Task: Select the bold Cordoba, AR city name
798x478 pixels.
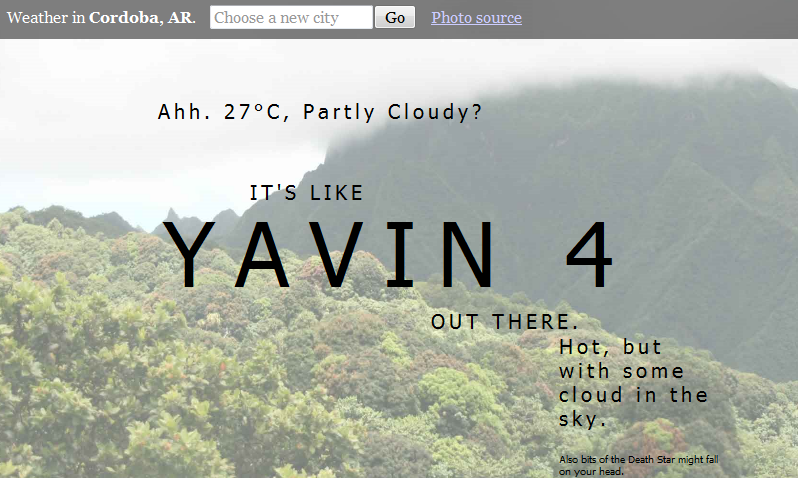Action: [x=141, y=17]
